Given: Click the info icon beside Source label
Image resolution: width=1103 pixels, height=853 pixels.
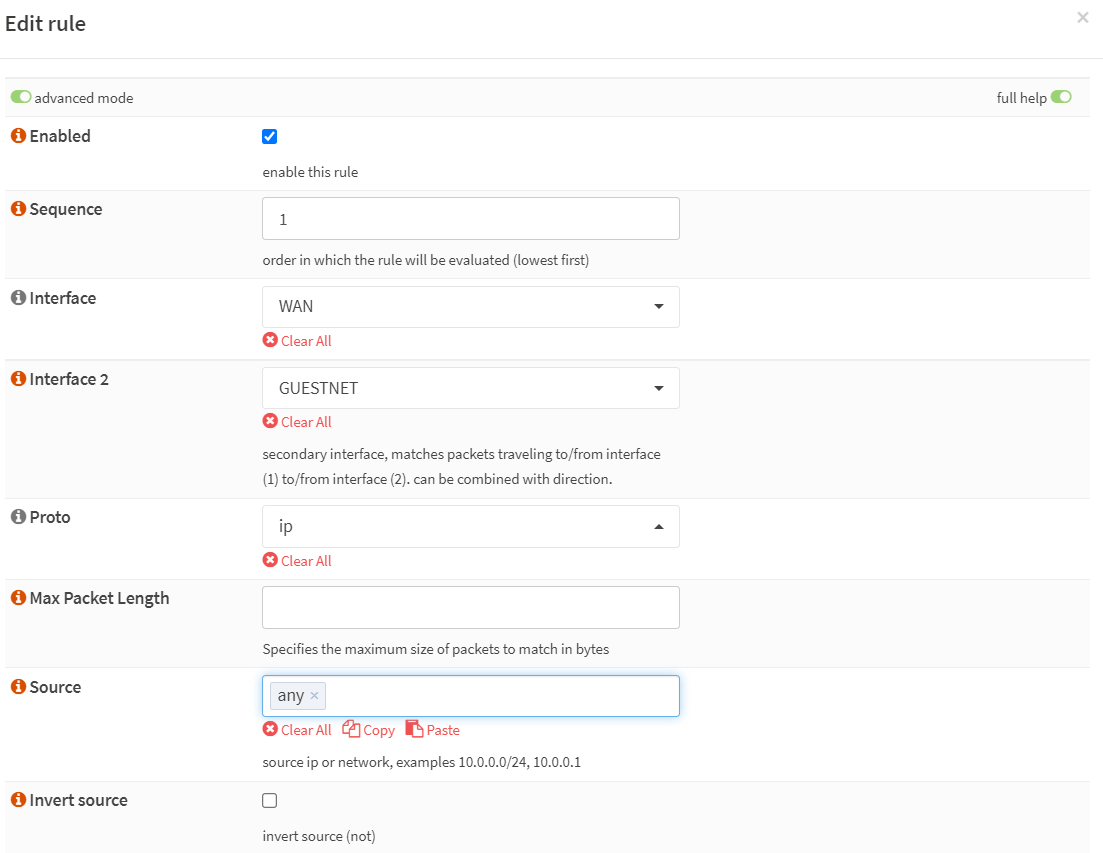Looking at the screenshot, I should click(17, 687).
